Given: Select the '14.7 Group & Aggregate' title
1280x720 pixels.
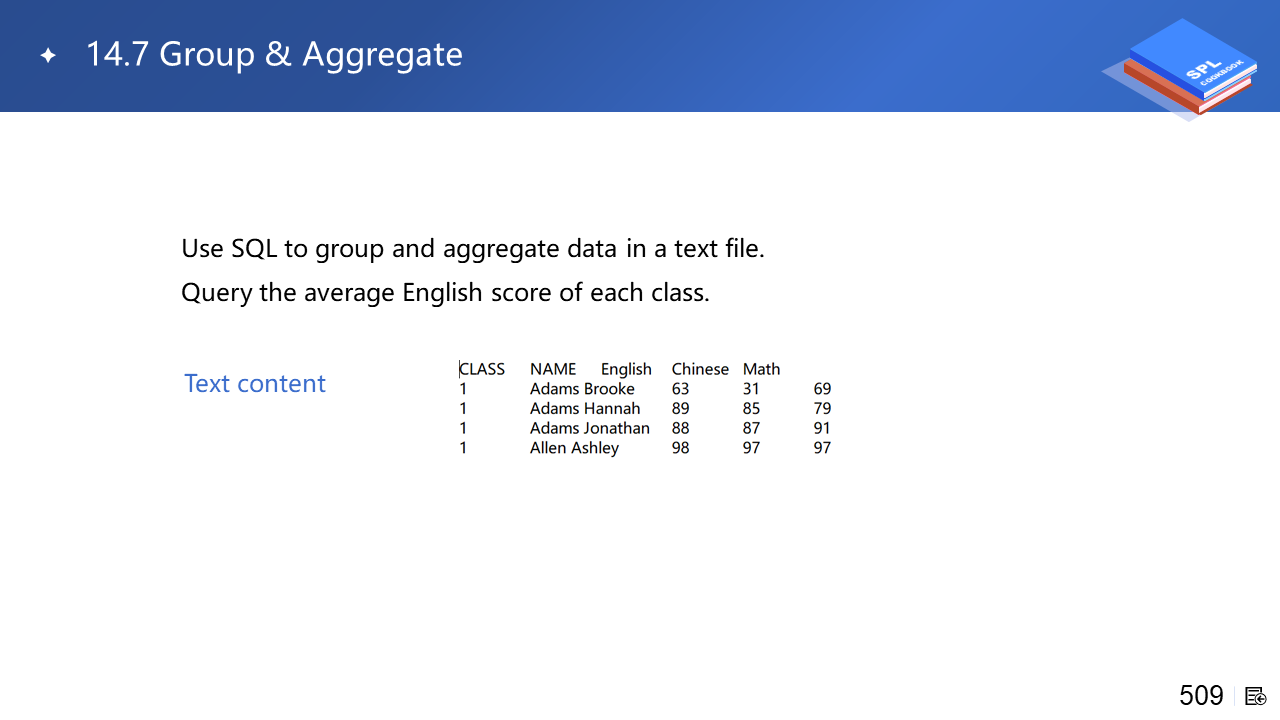Looking at the screenshot, I should [x=274, y=54].
